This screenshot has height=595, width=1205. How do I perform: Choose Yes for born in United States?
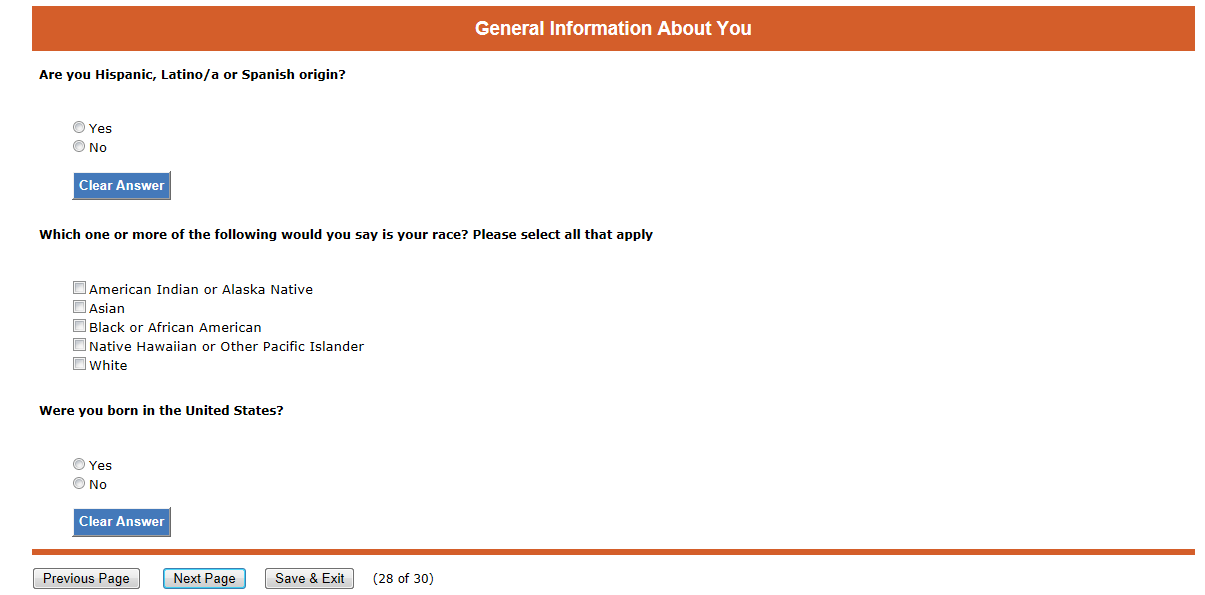[x=79, y=465]
